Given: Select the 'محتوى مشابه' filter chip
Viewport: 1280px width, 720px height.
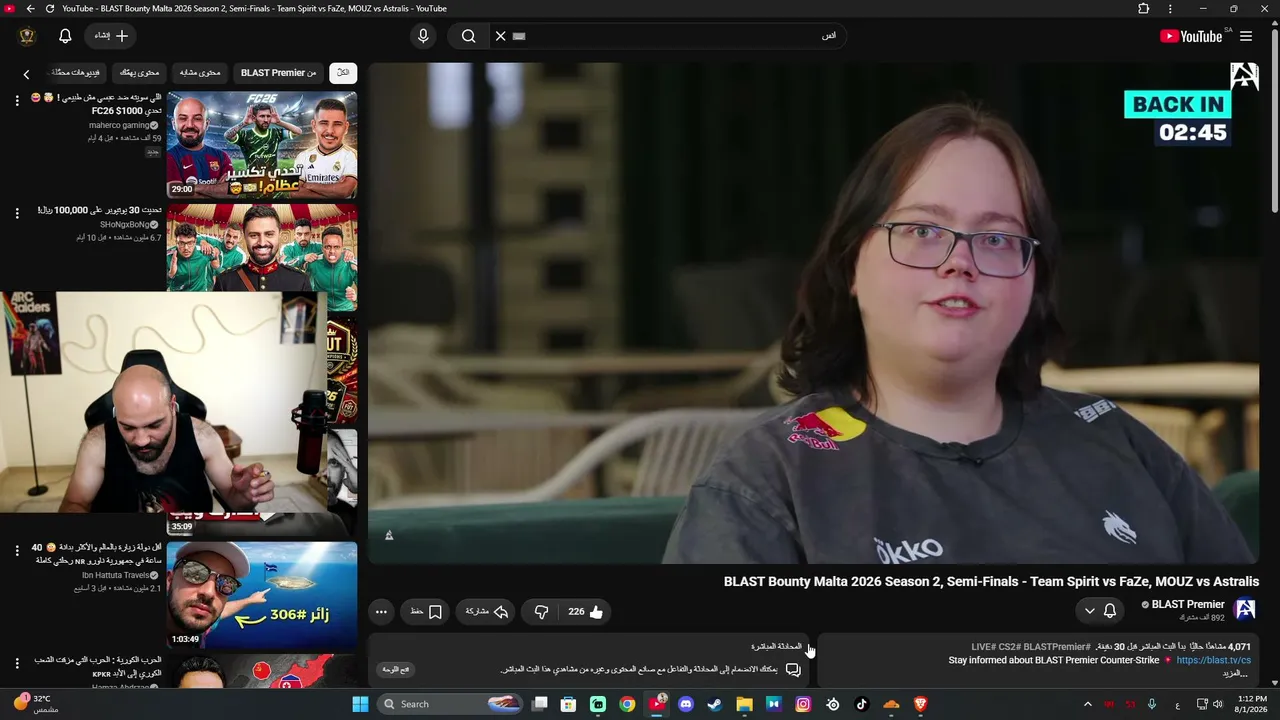Looking at the screenshot, I should tap(200, 73).
